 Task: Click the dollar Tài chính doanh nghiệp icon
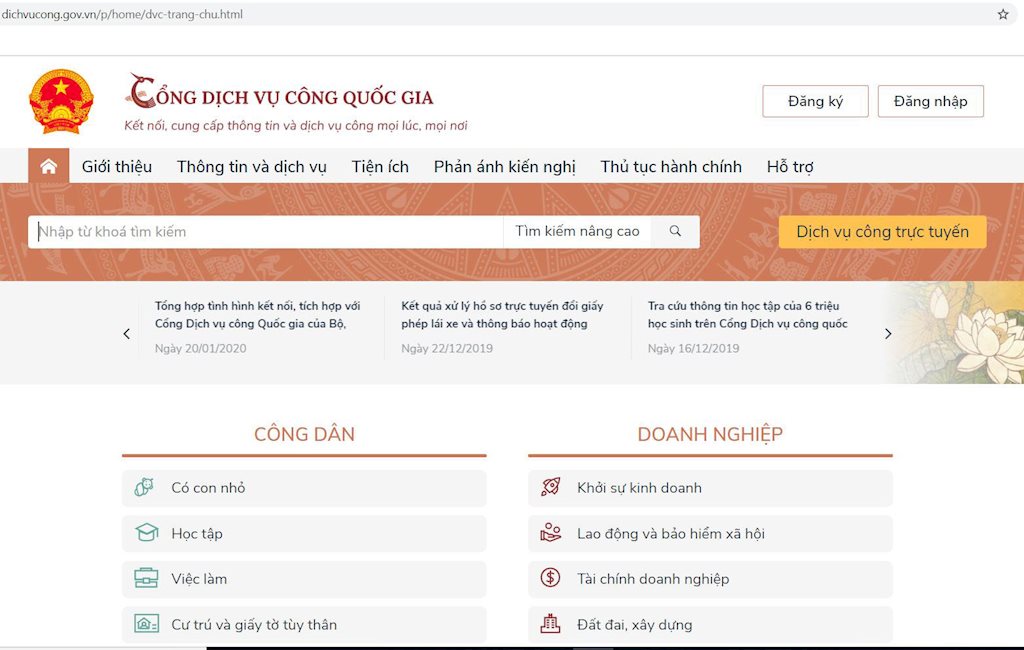click(550, 578)
